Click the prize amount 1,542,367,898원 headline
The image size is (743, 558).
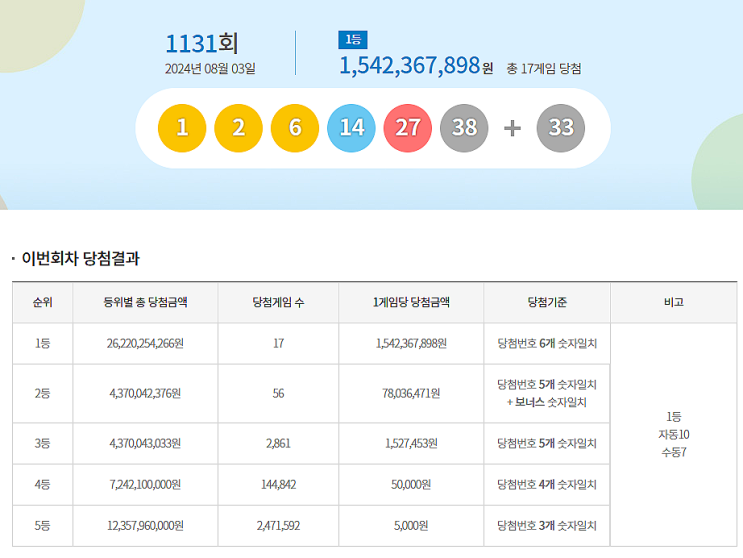coord(416,65)
